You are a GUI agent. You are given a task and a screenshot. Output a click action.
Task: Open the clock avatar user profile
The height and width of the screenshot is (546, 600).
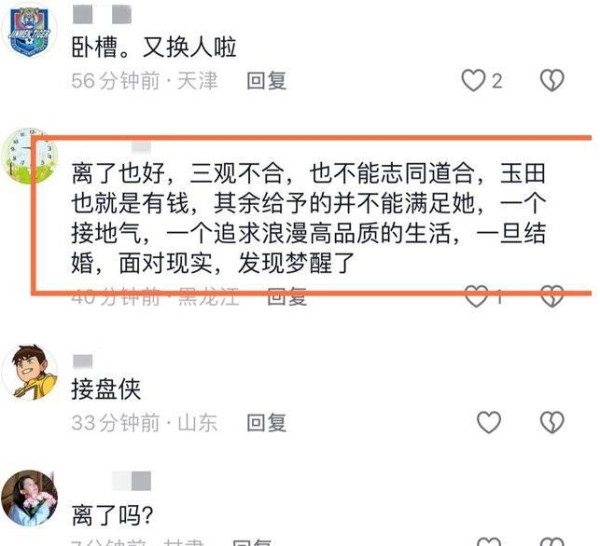(30, 156)
